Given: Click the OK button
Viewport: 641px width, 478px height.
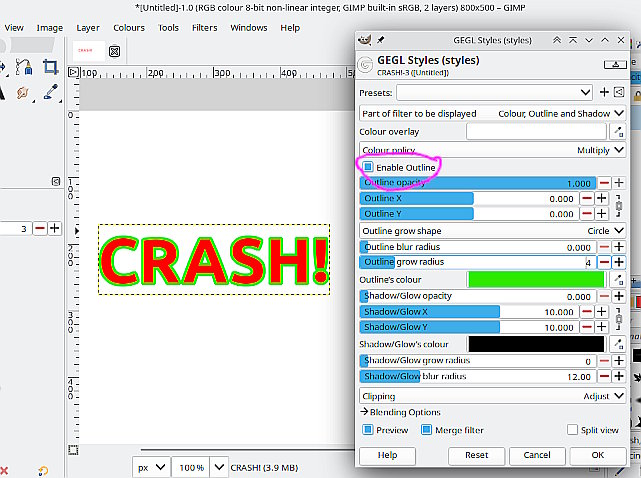Looking at the screenshot, I should click(x=598, y=455).
